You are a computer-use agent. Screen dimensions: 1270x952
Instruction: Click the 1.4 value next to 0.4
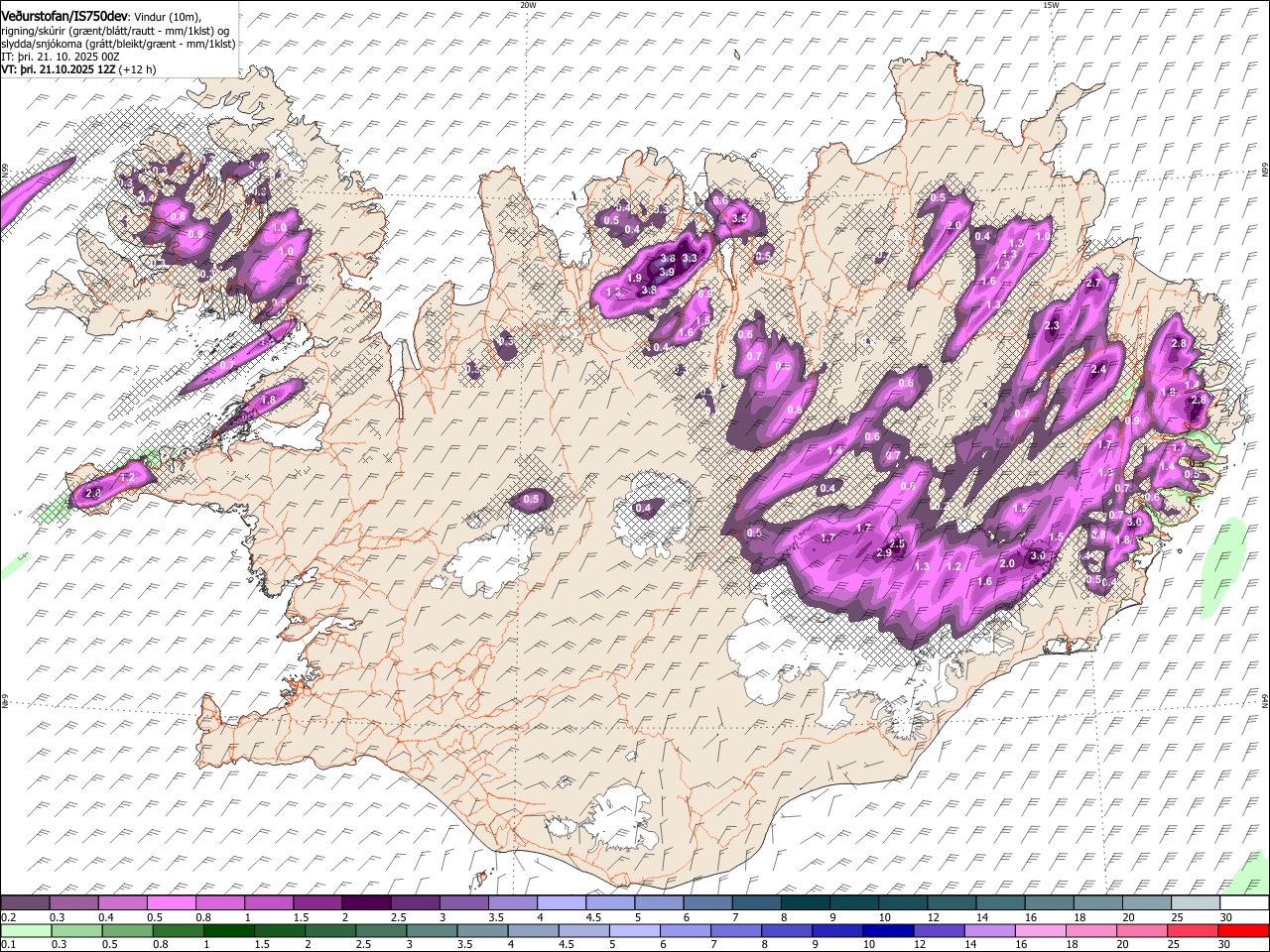835,451
